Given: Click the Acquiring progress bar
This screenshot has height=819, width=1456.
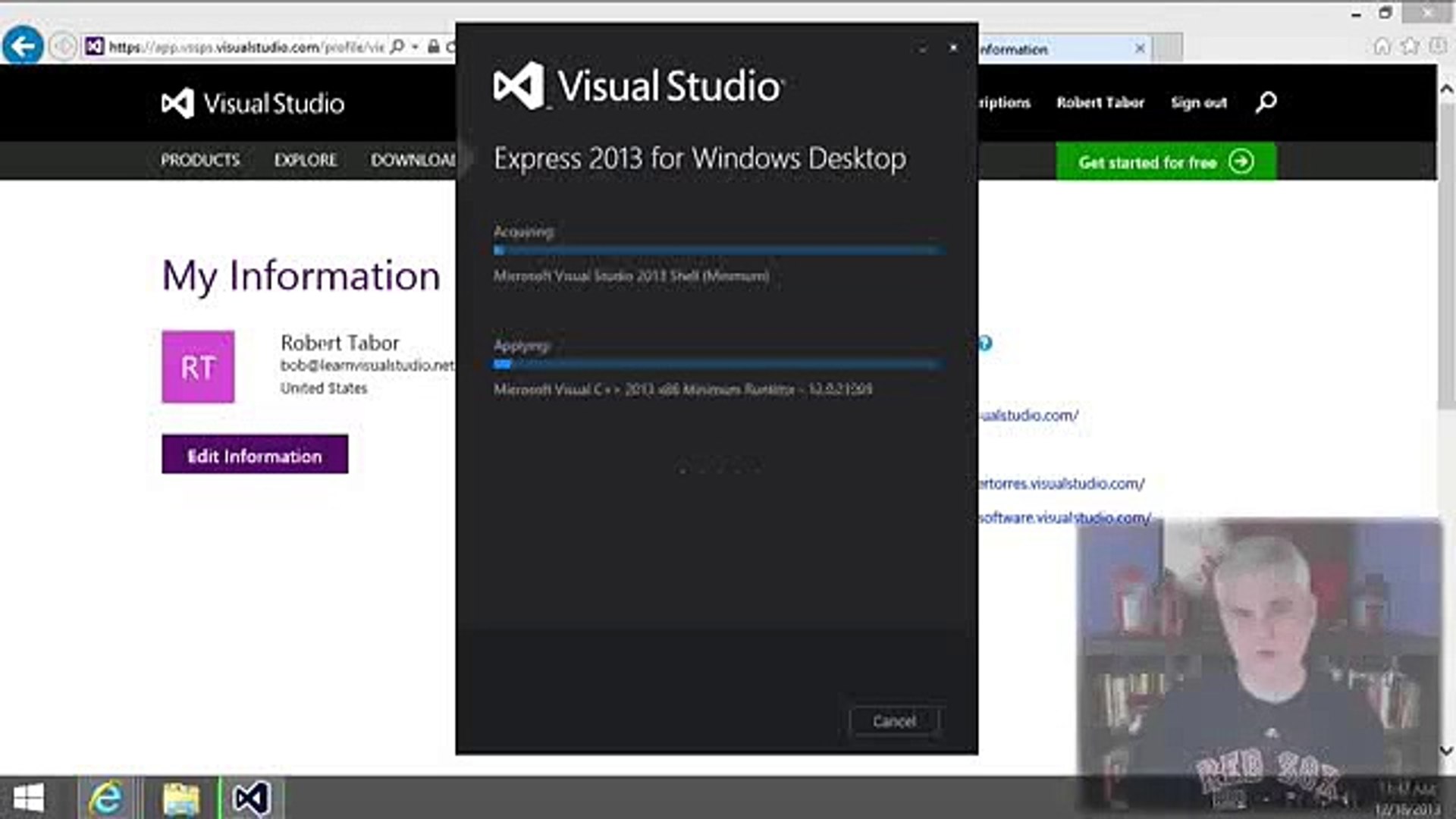Looking at the screenshot, I should pos(718,250).
